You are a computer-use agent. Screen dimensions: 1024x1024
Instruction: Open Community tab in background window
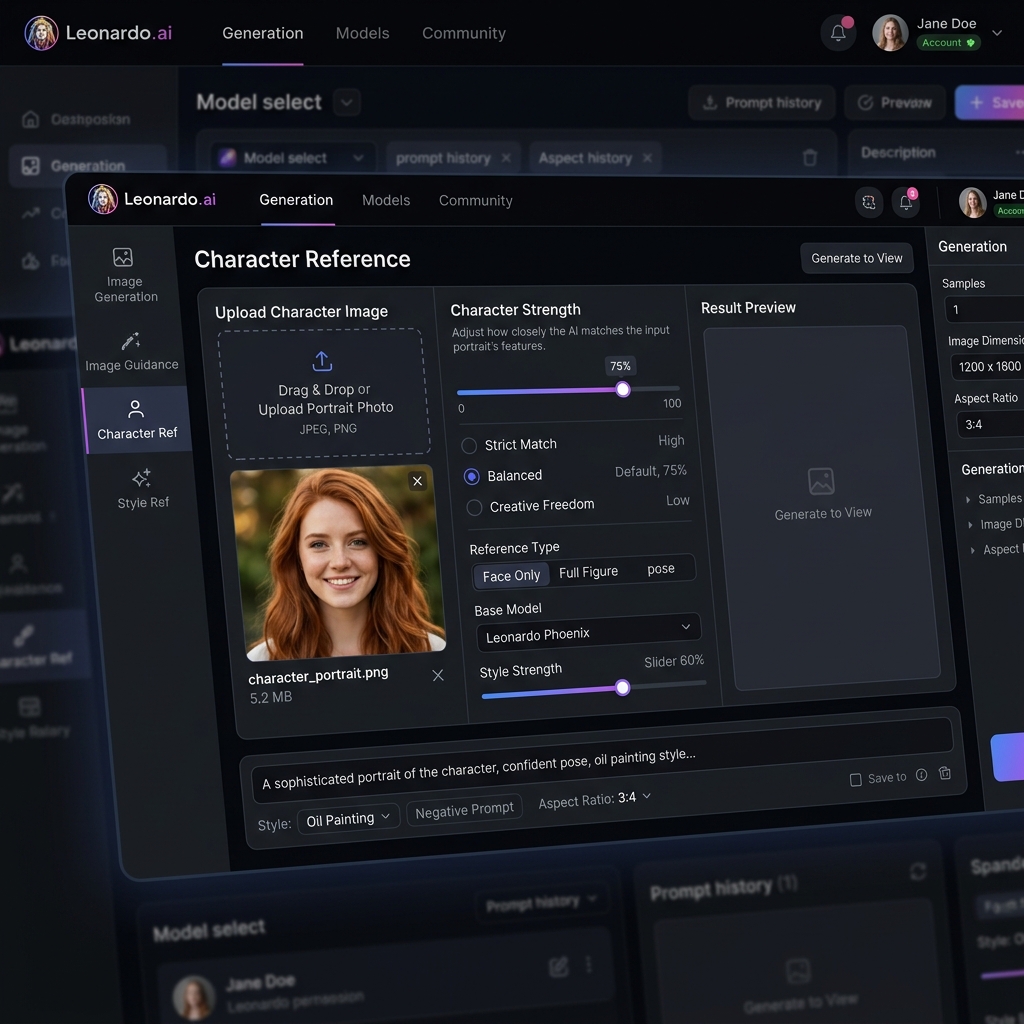[x=464, y=33]
